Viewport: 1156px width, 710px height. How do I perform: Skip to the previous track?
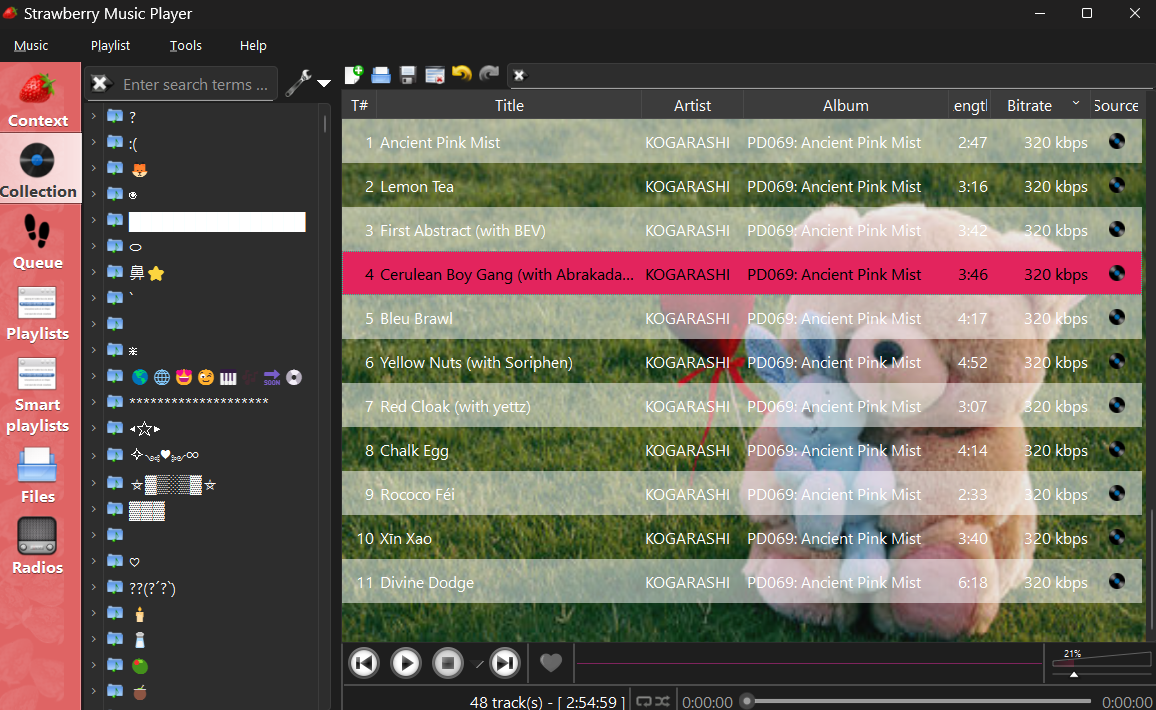click(364, 663)
